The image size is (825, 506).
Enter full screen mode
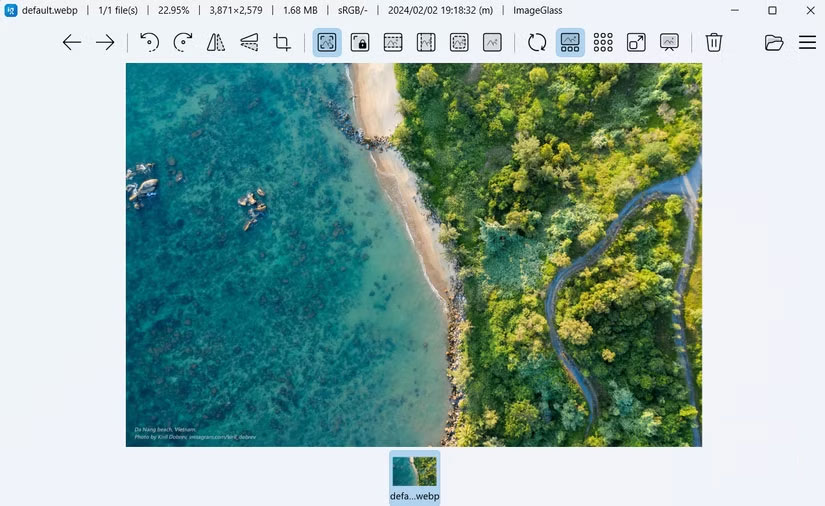click(x=636, y=42)
